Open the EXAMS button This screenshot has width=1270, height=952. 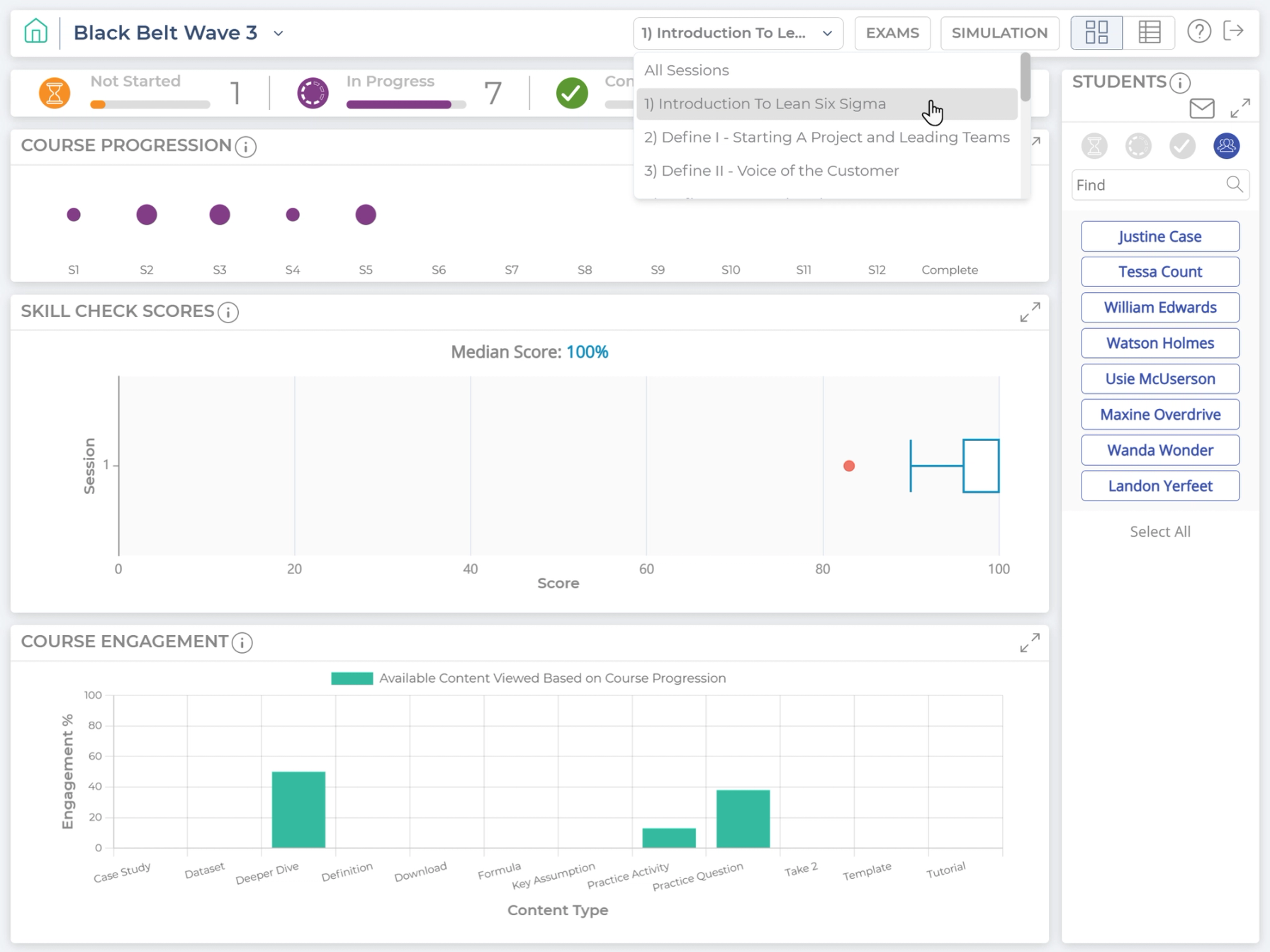tap(892, 33)
